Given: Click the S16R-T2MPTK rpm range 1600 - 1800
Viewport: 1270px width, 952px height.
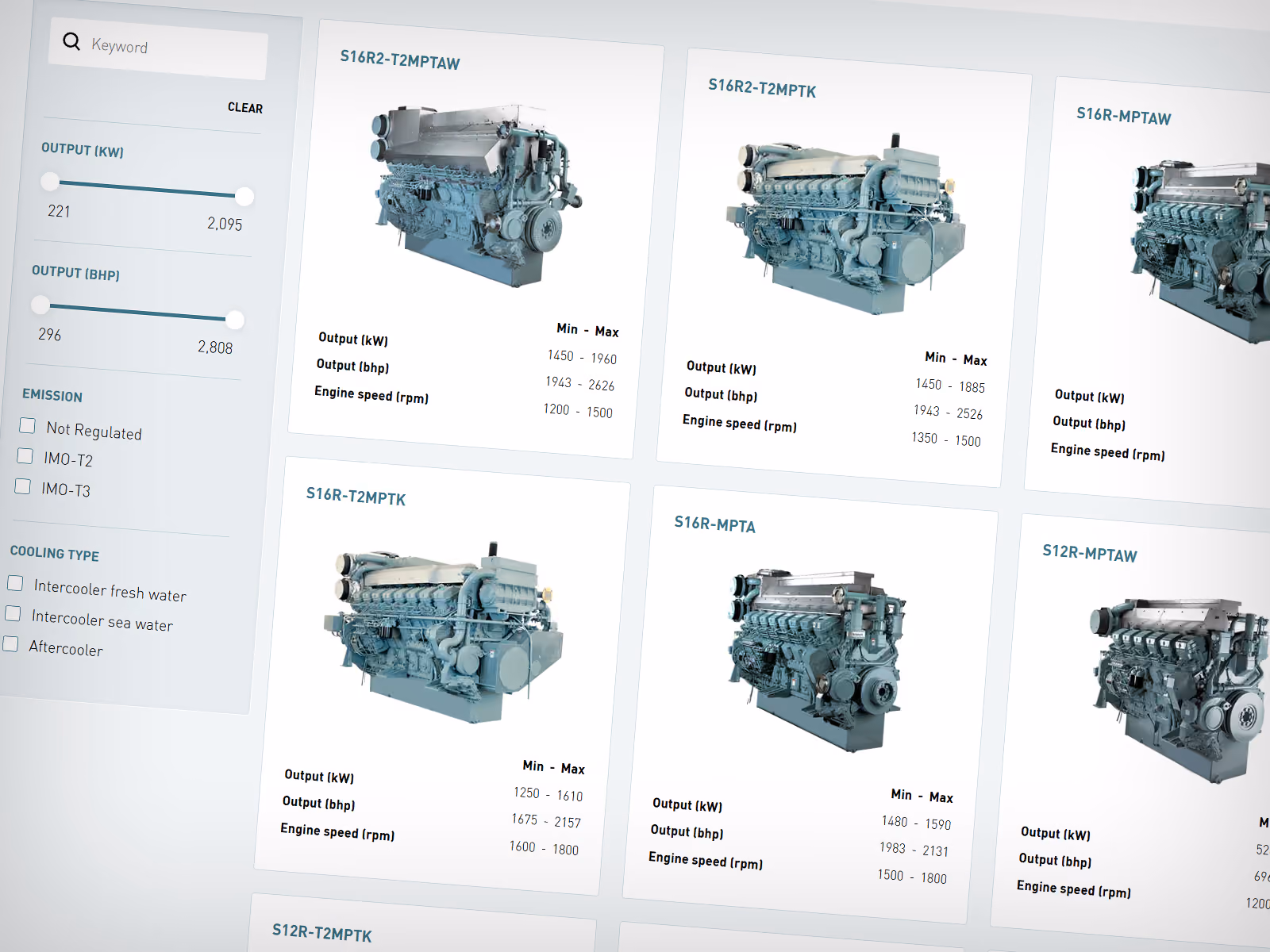Looking at the screenshot, I should click(544, 848).
